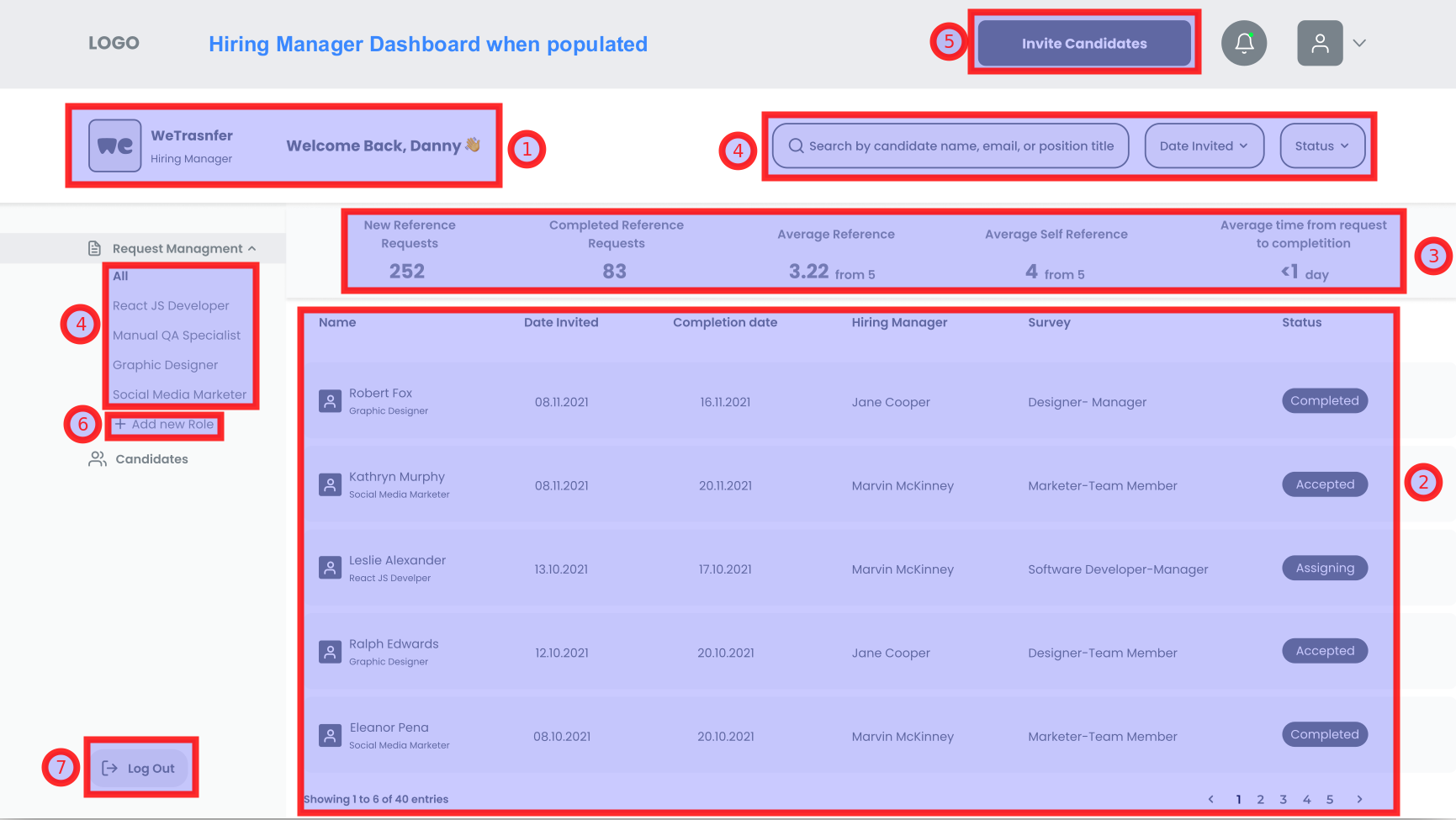Click the Invite Candidates button
The image size is (1456, 820).
click(1083, 43)
